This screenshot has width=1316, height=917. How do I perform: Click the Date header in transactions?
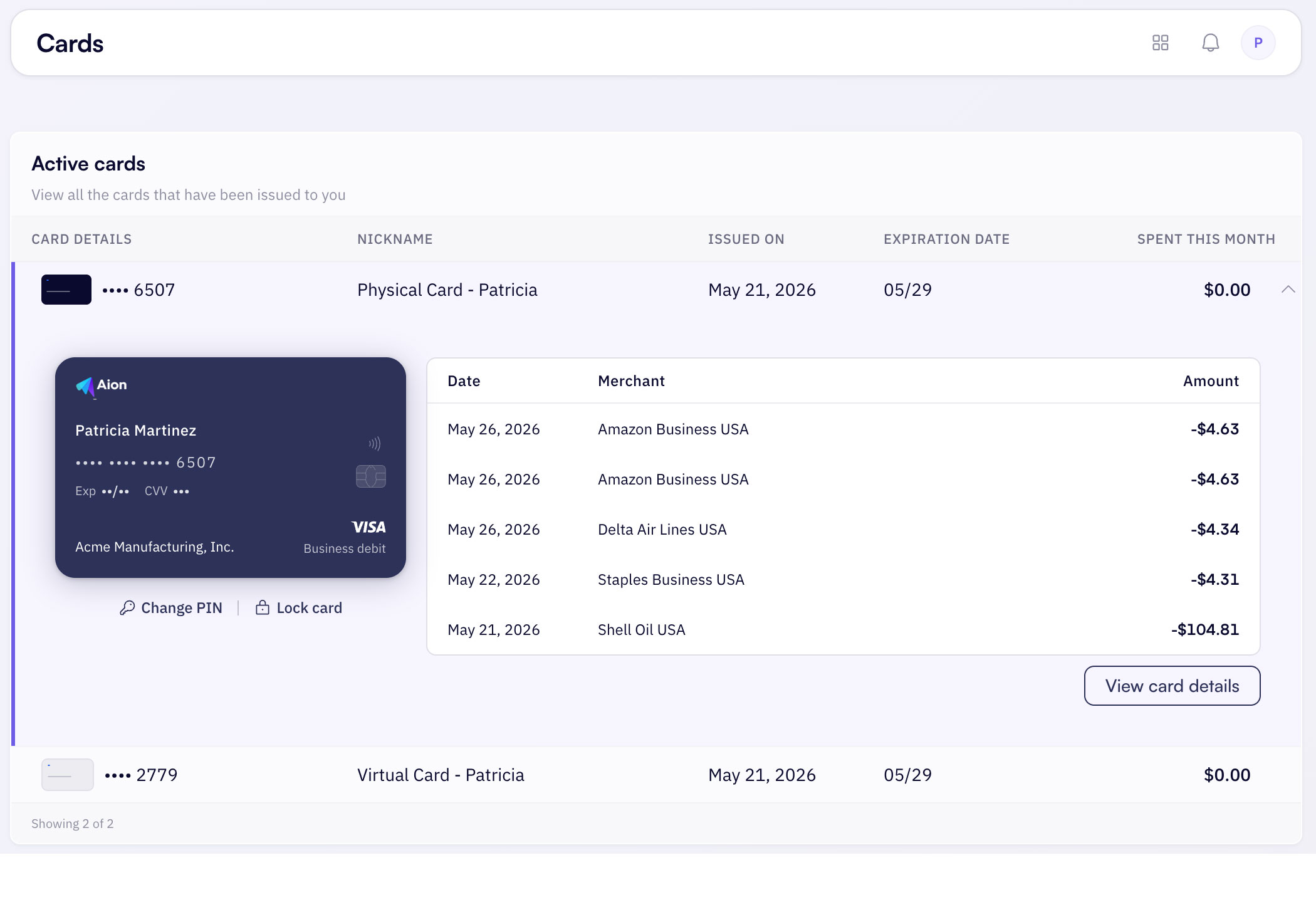[464, 381]
